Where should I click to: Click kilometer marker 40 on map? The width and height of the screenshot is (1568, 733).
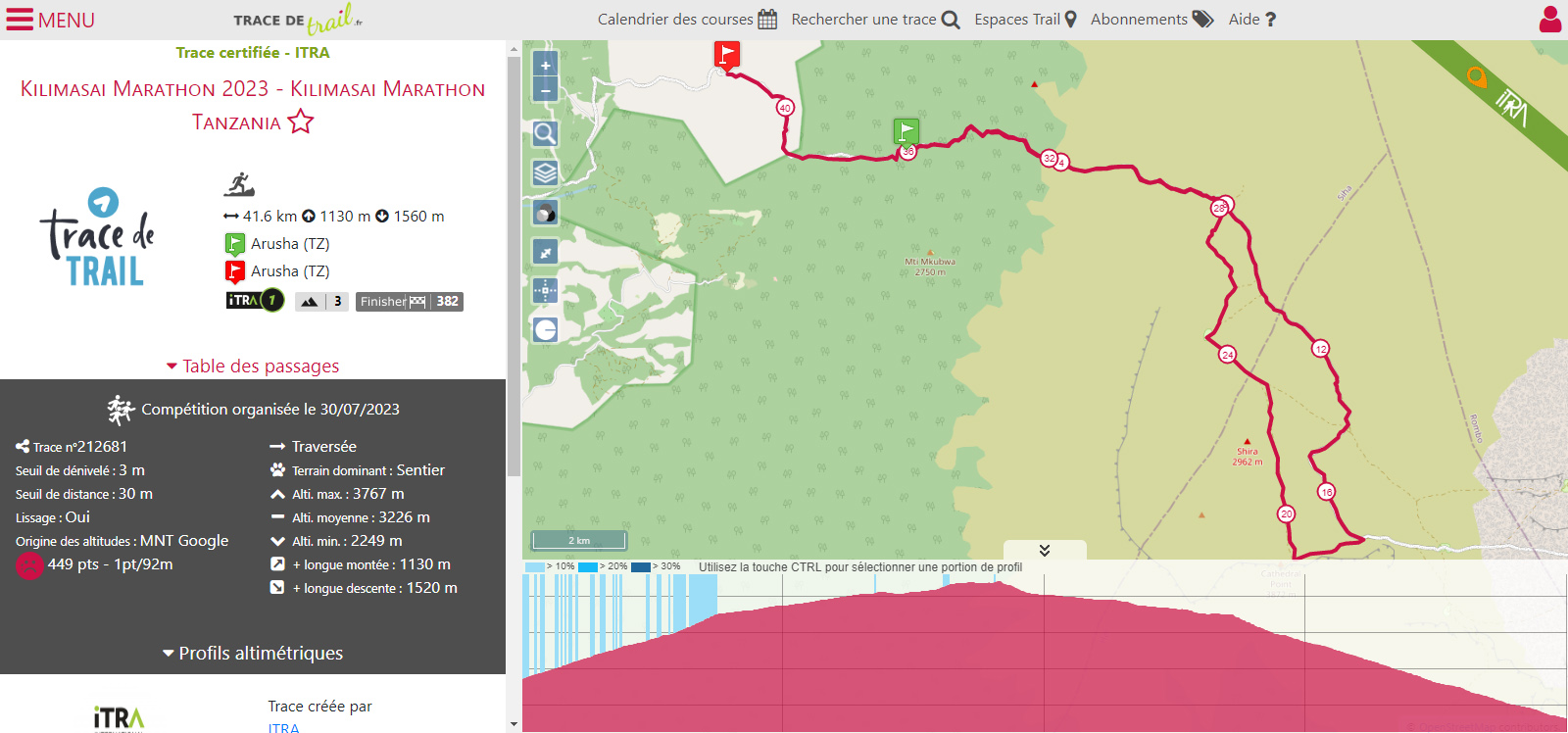point(785,108)
